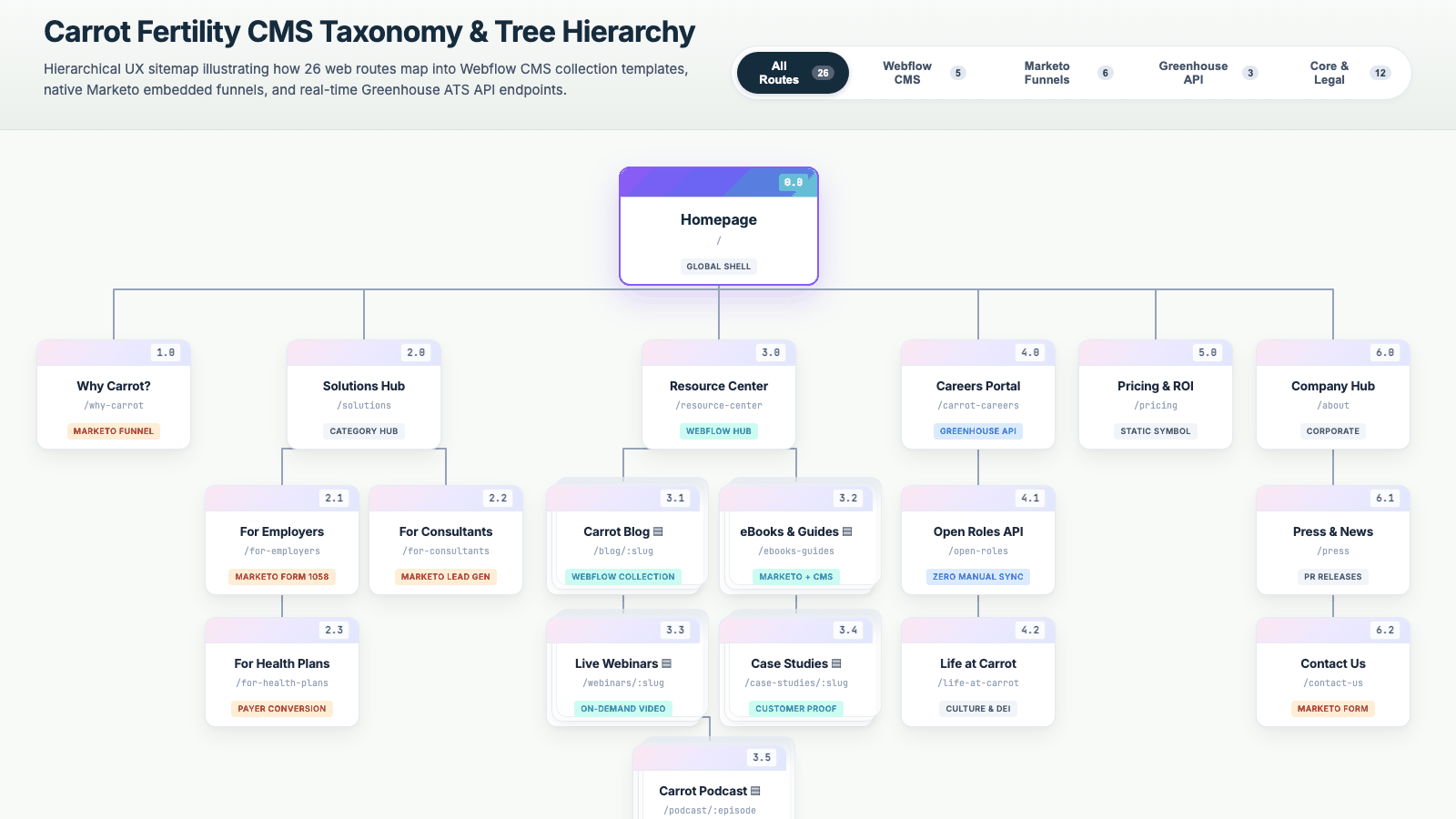Click the /blog/:slug route path
This screenshot has width=1456, height=819.
click(x=623, y=551)
